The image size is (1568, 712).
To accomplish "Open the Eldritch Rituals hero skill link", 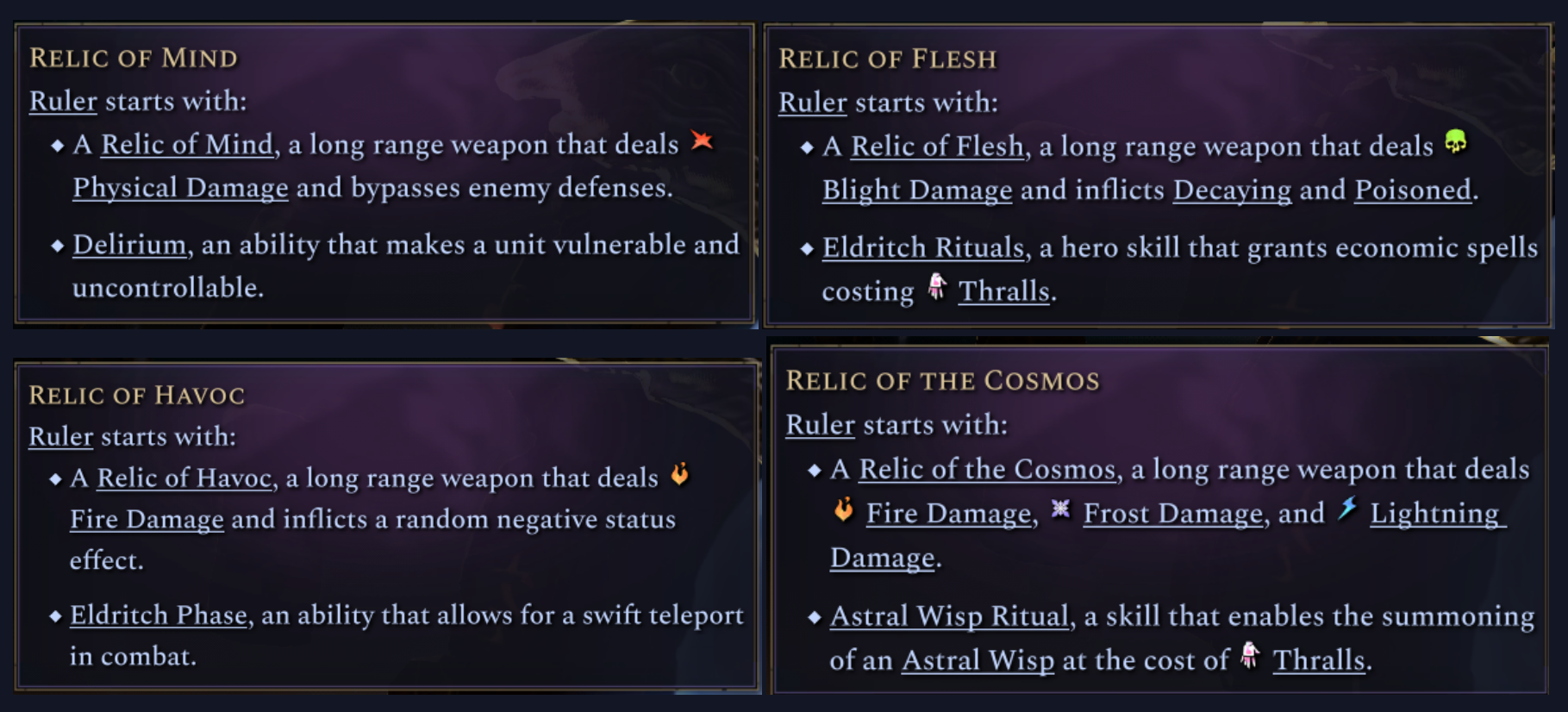I will tap(922, 247).
